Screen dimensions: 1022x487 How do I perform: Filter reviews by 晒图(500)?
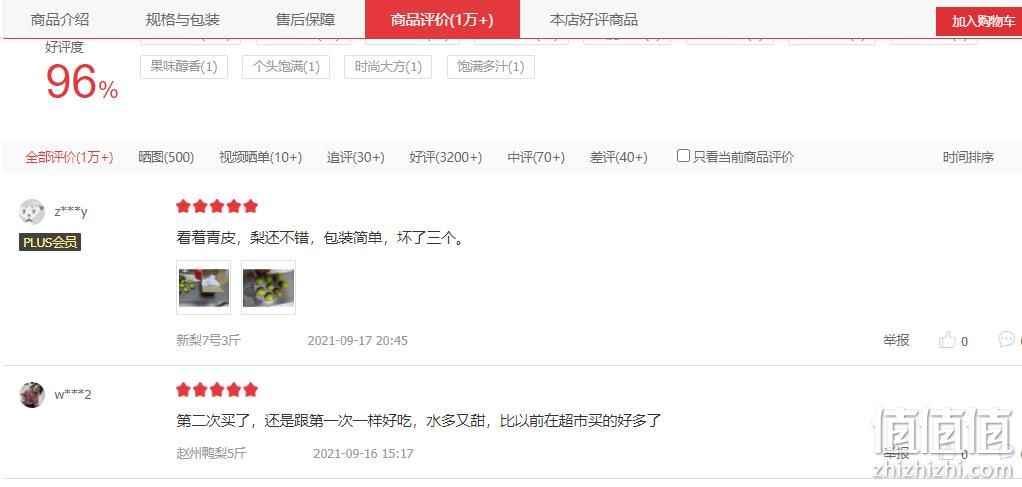click(x=166, y=157)
